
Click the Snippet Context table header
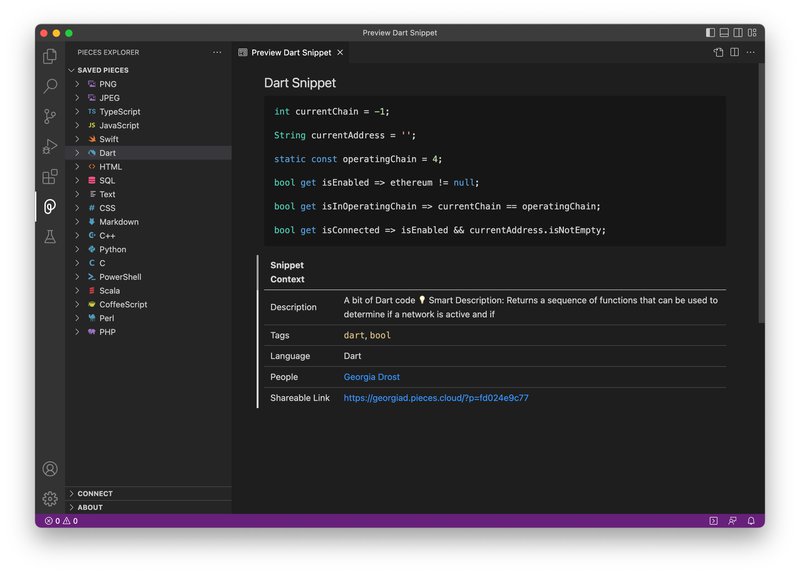coord(287,272)
